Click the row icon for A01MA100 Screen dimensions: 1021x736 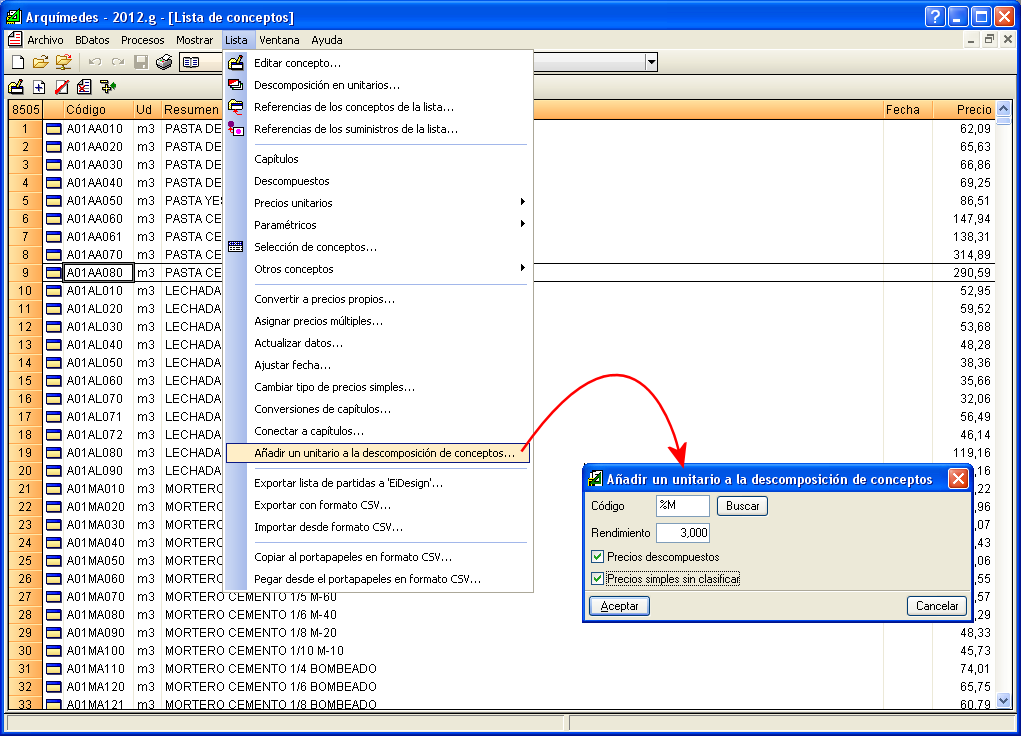click(x=53, y=651)
